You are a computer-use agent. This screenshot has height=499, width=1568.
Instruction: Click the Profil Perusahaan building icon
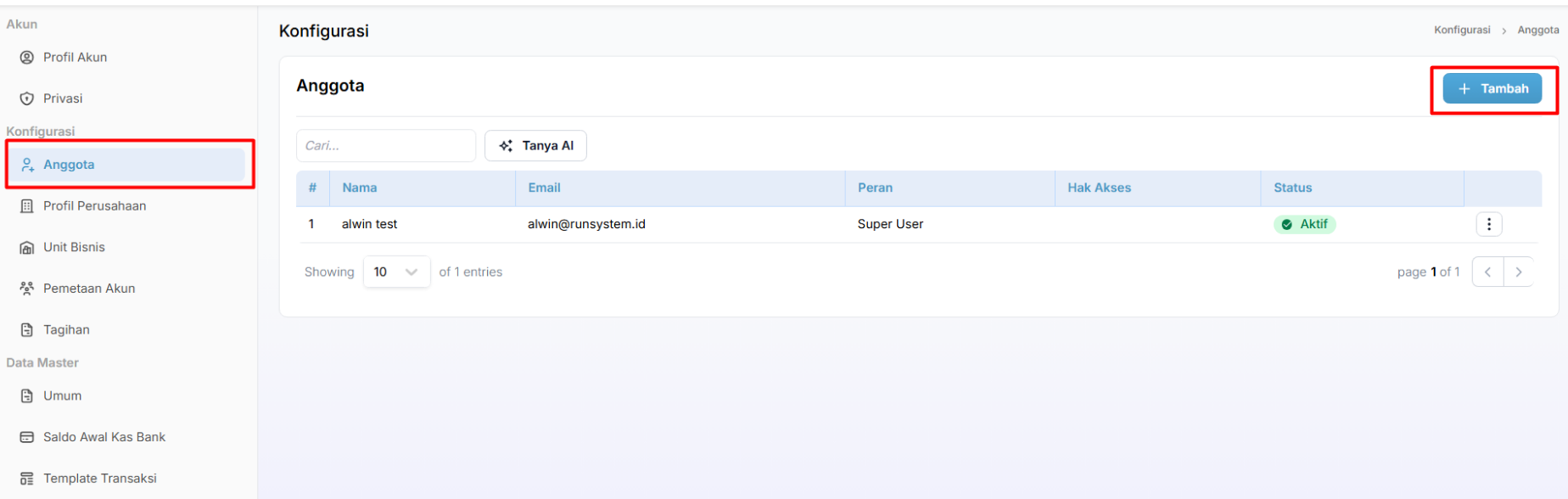27,206
